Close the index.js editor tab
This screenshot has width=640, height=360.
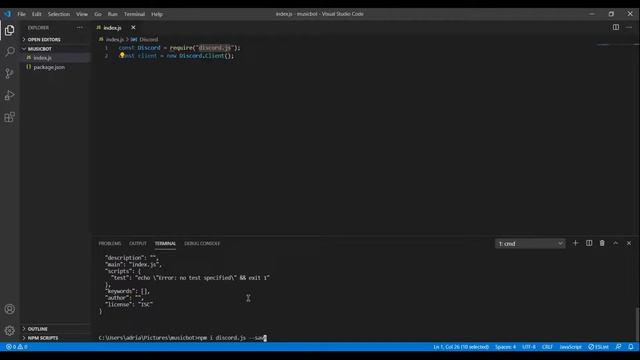pos(133,28)
